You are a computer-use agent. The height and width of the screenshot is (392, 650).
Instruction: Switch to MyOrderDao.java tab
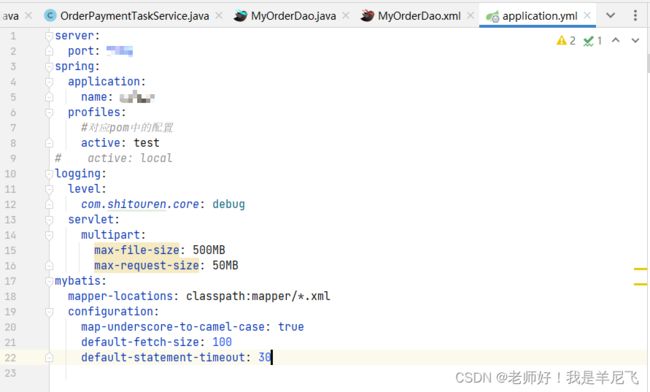(293, 16)
